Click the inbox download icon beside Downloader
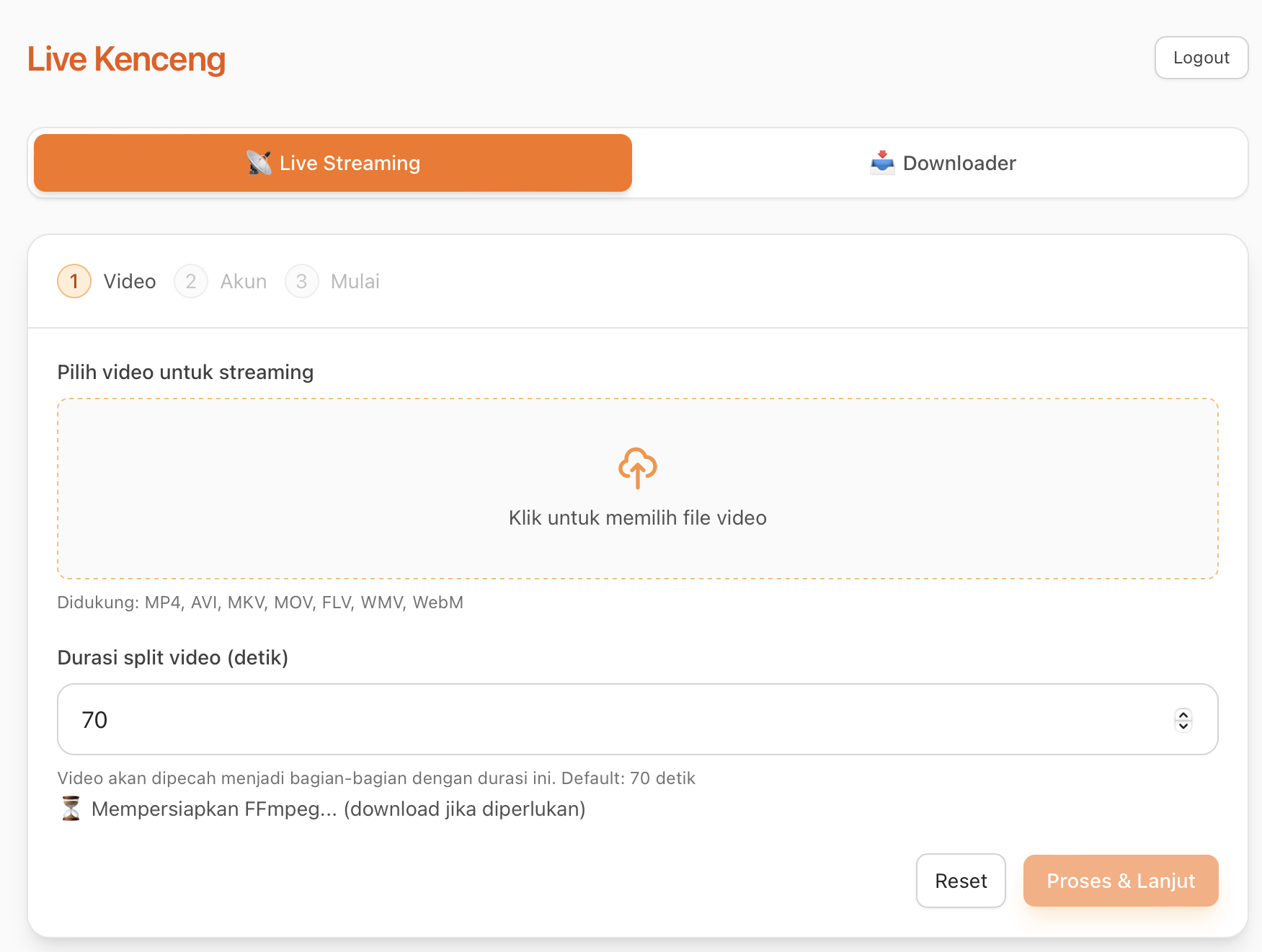1262x952 pixels. [x=882, y=163]
